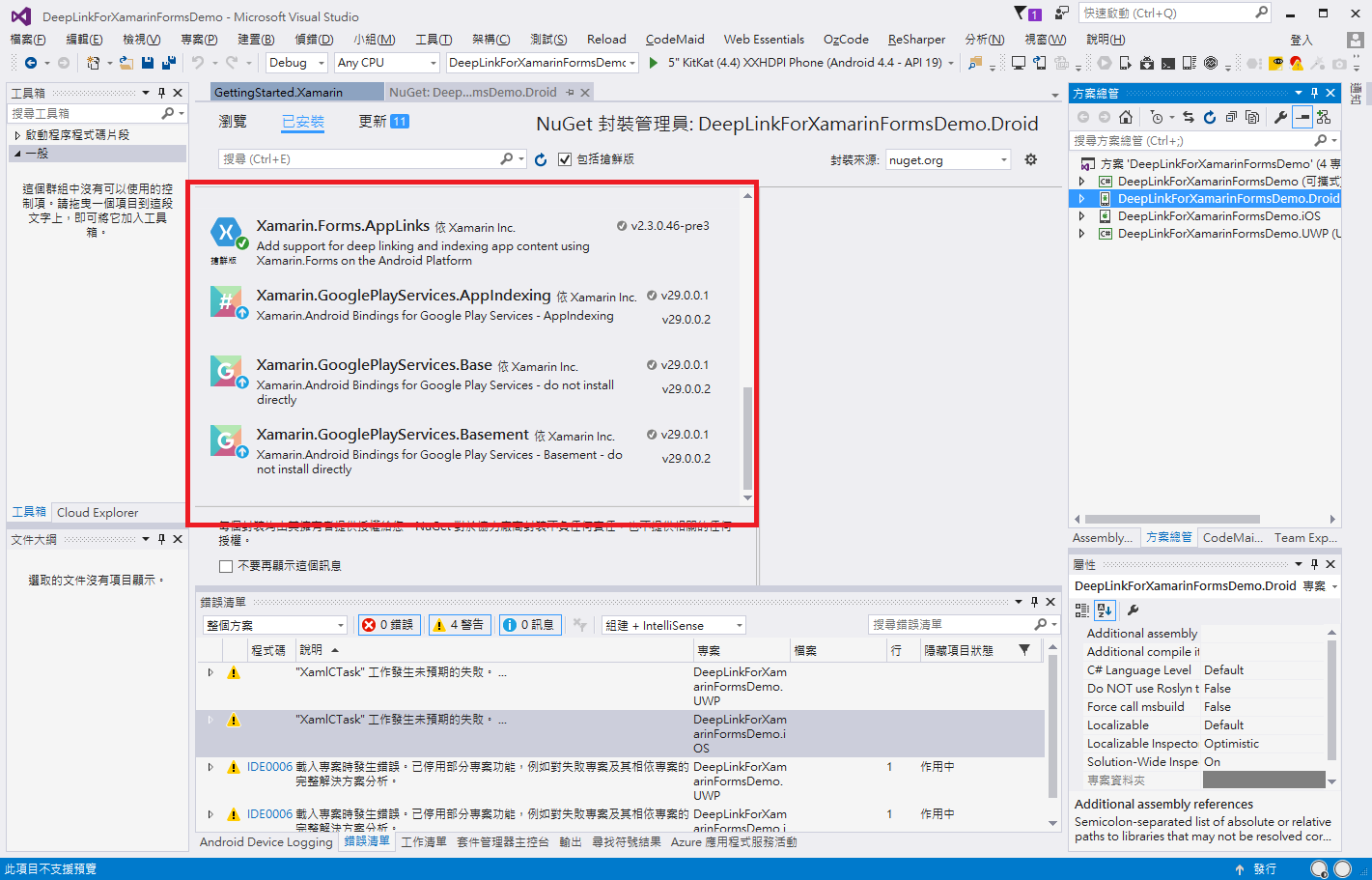The height and width of the screenshot is (880, 1372).
Task: Click Properties wrench icon in Solution Explorer
Action: (1280, 117)
